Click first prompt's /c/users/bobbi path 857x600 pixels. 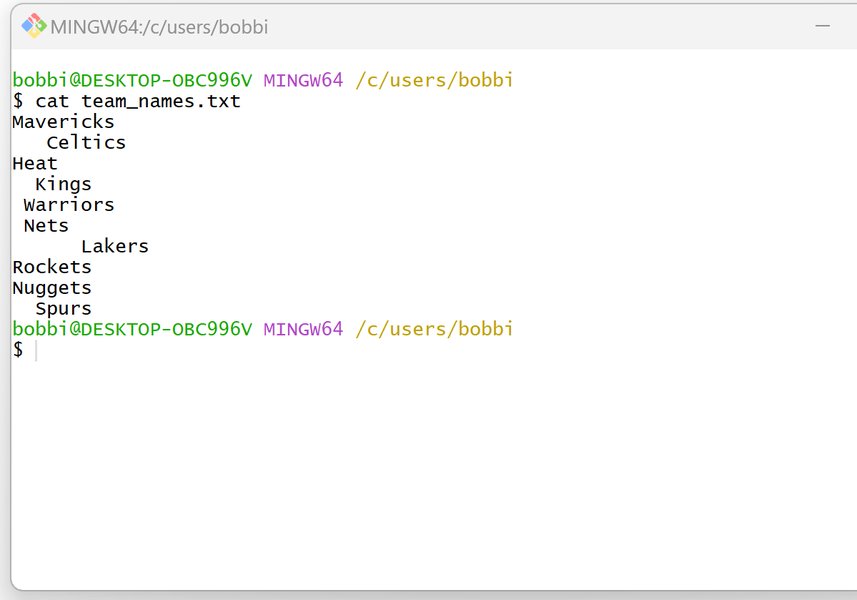434,80
